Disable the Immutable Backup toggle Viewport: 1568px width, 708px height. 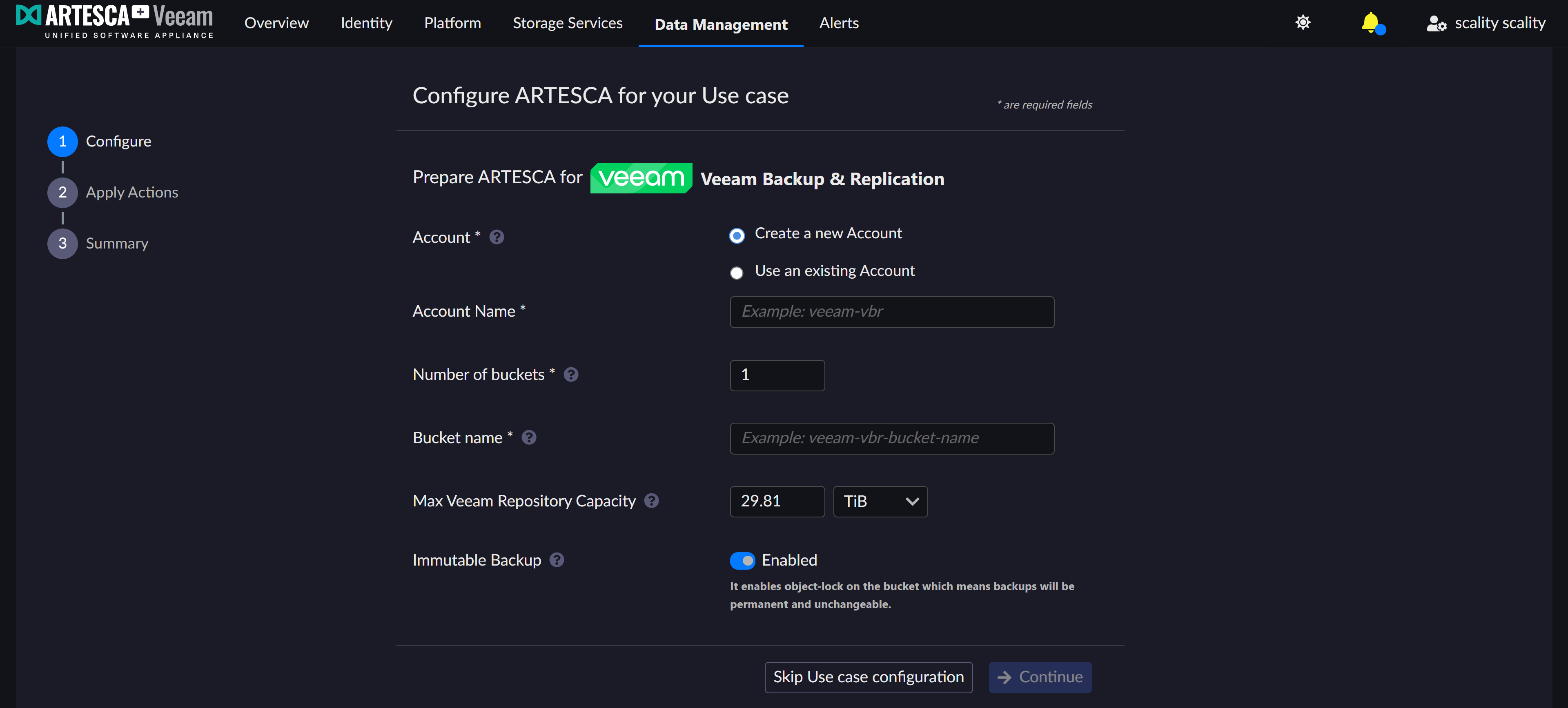[742, 560]
